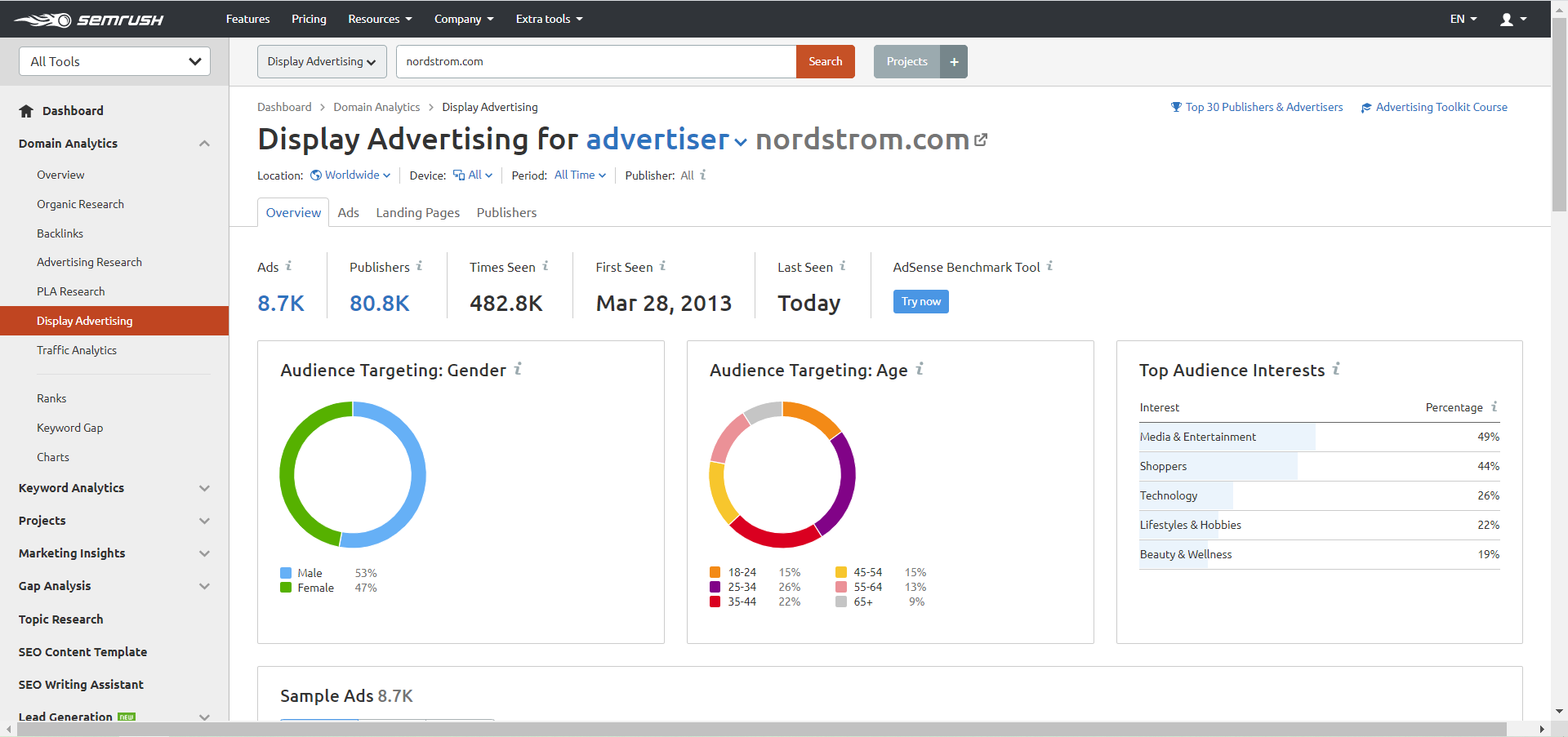Click the plus icon next to Projects
The height and width of the screenshot is (737, 1568).
(x=954, y=62)
